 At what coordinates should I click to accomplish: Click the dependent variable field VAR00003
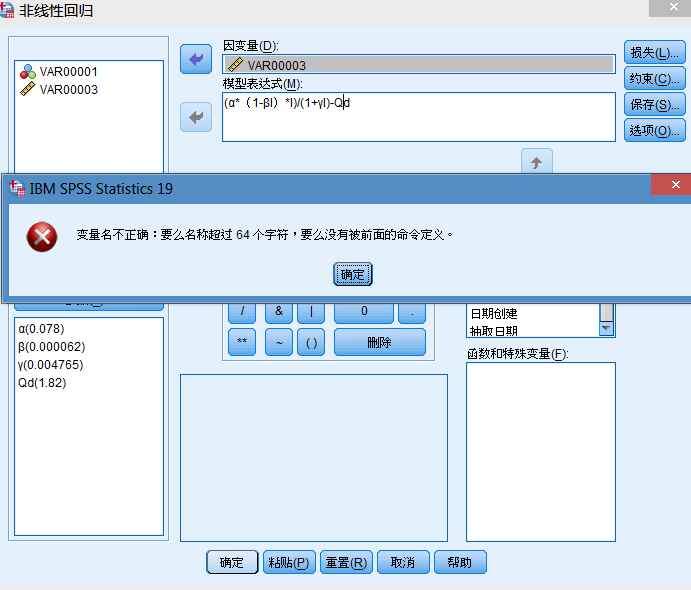point(419,64)
